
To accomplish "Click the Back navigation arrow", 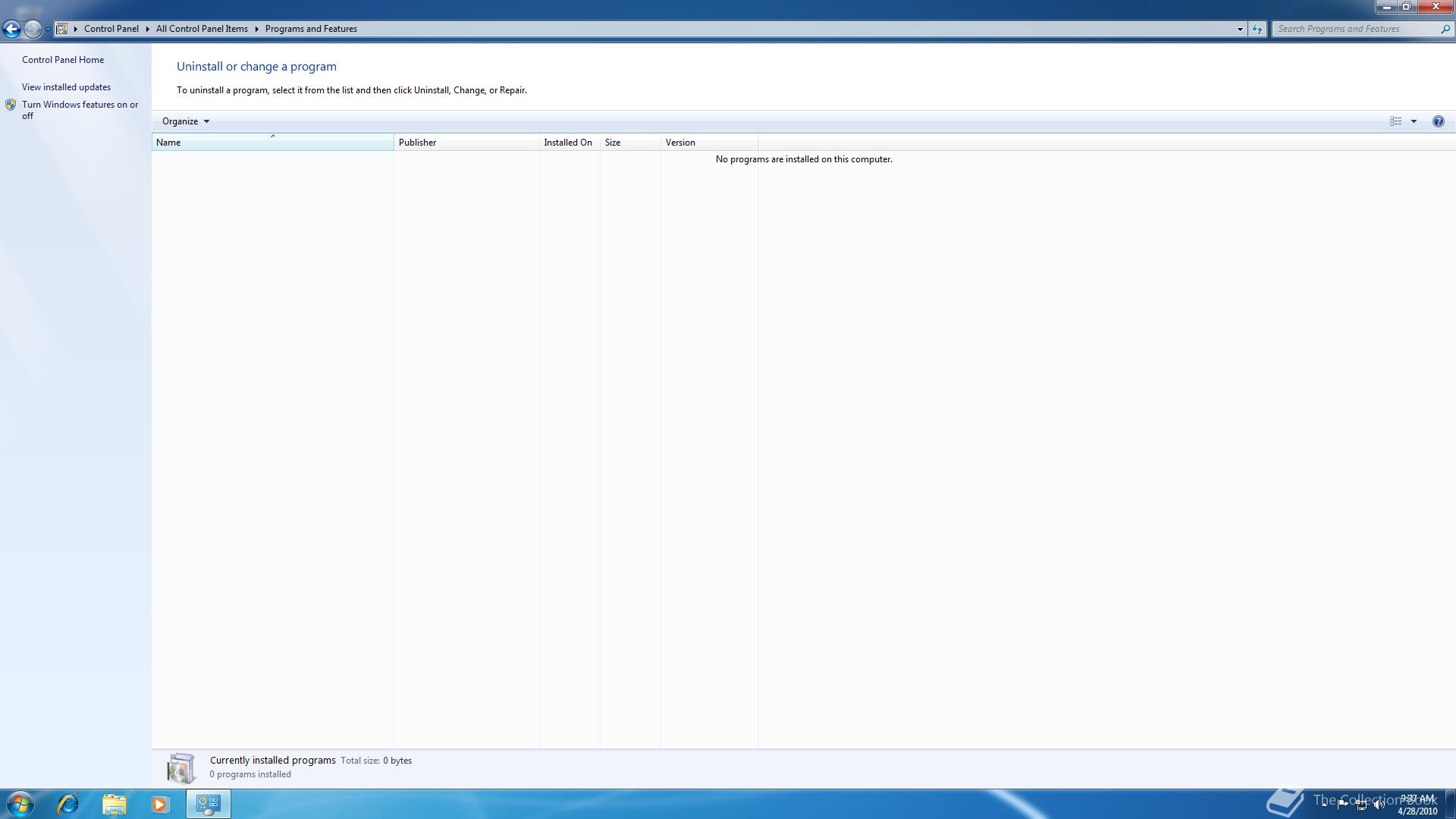I will pos(11,29).
